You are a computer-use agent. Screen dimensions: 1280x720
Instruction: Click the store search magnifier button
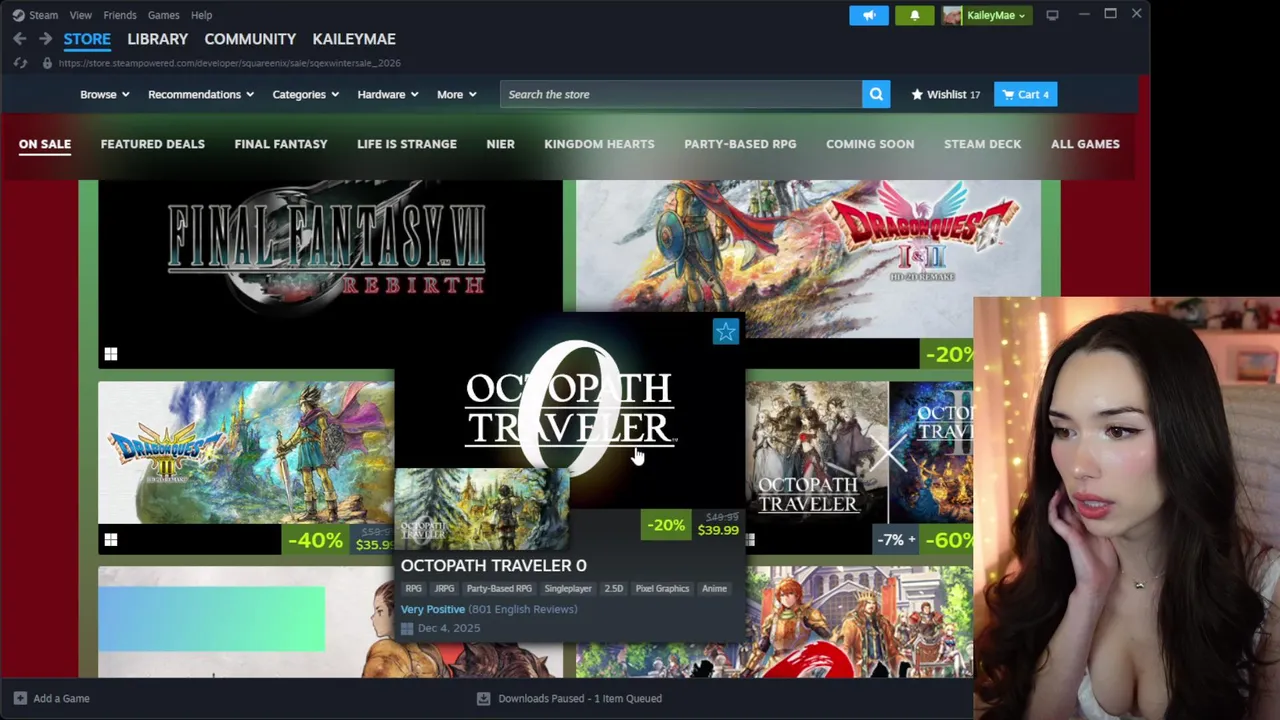click(876, 94)
